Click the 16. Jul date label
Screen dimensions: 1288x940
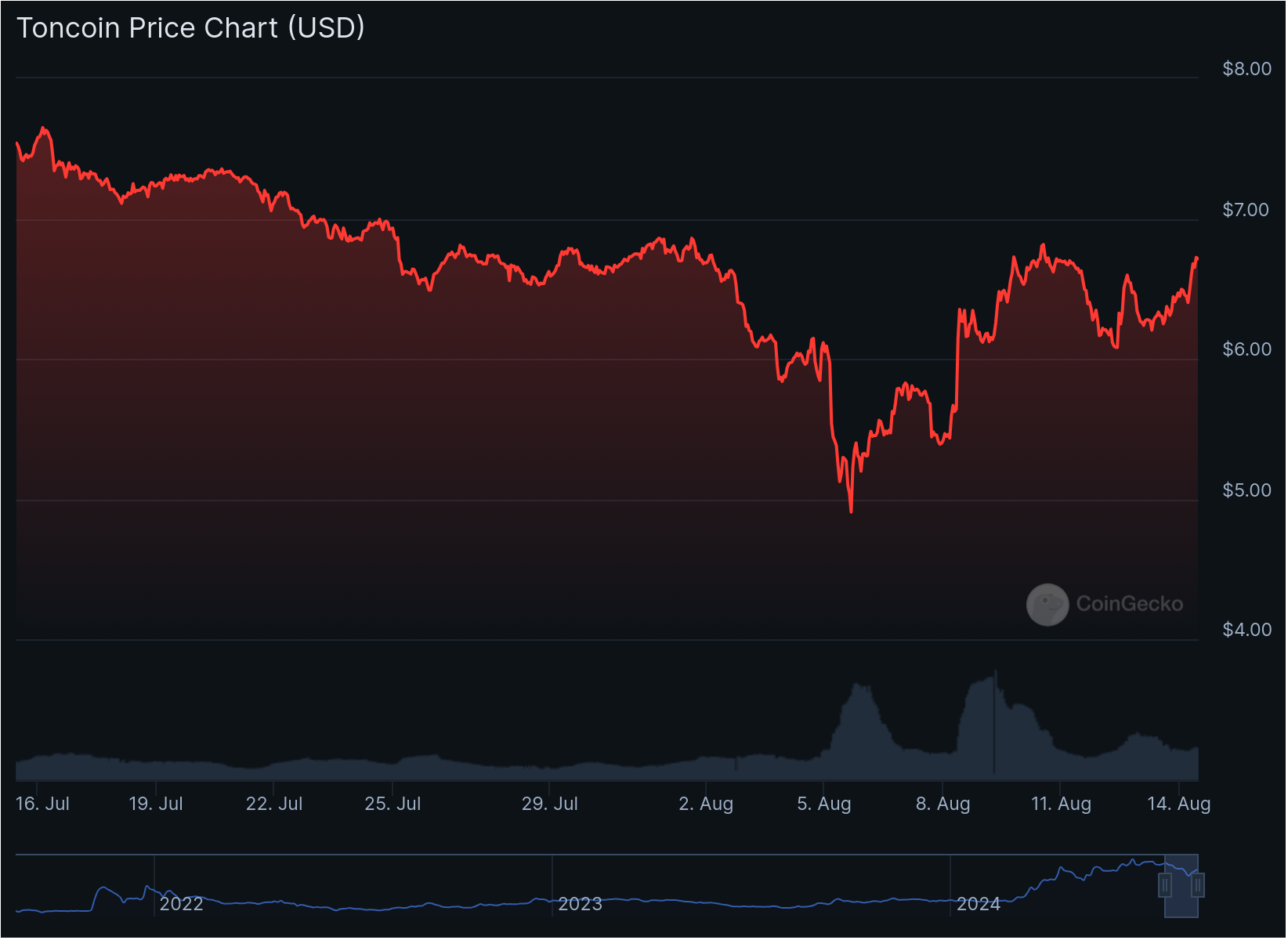pyautogui.click(x=43, y=804)
